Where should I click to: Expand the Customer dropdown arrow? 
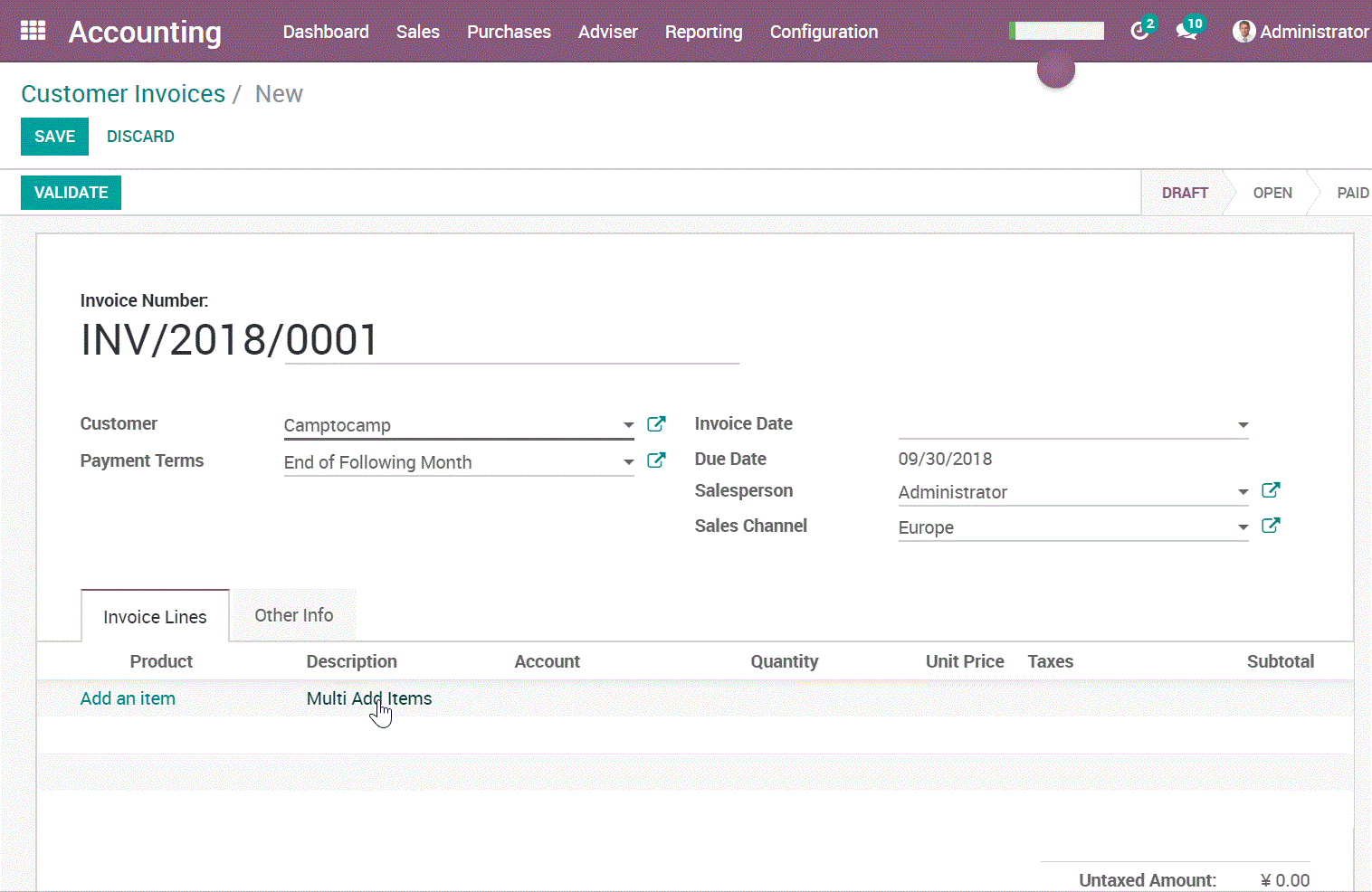pos(628,425)
